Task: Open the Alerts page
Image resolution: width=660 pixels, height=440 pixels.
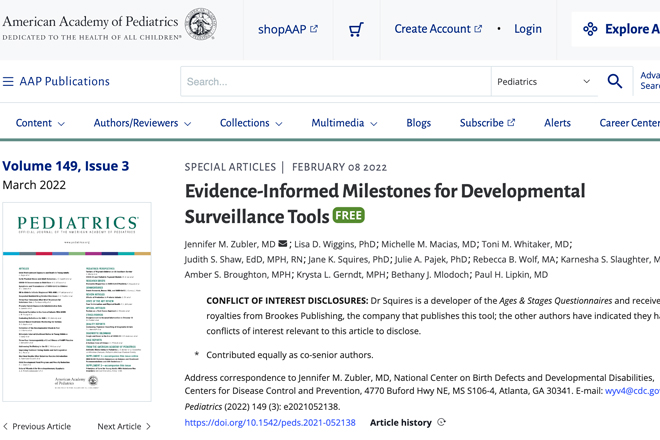Action: pos(557,123)
